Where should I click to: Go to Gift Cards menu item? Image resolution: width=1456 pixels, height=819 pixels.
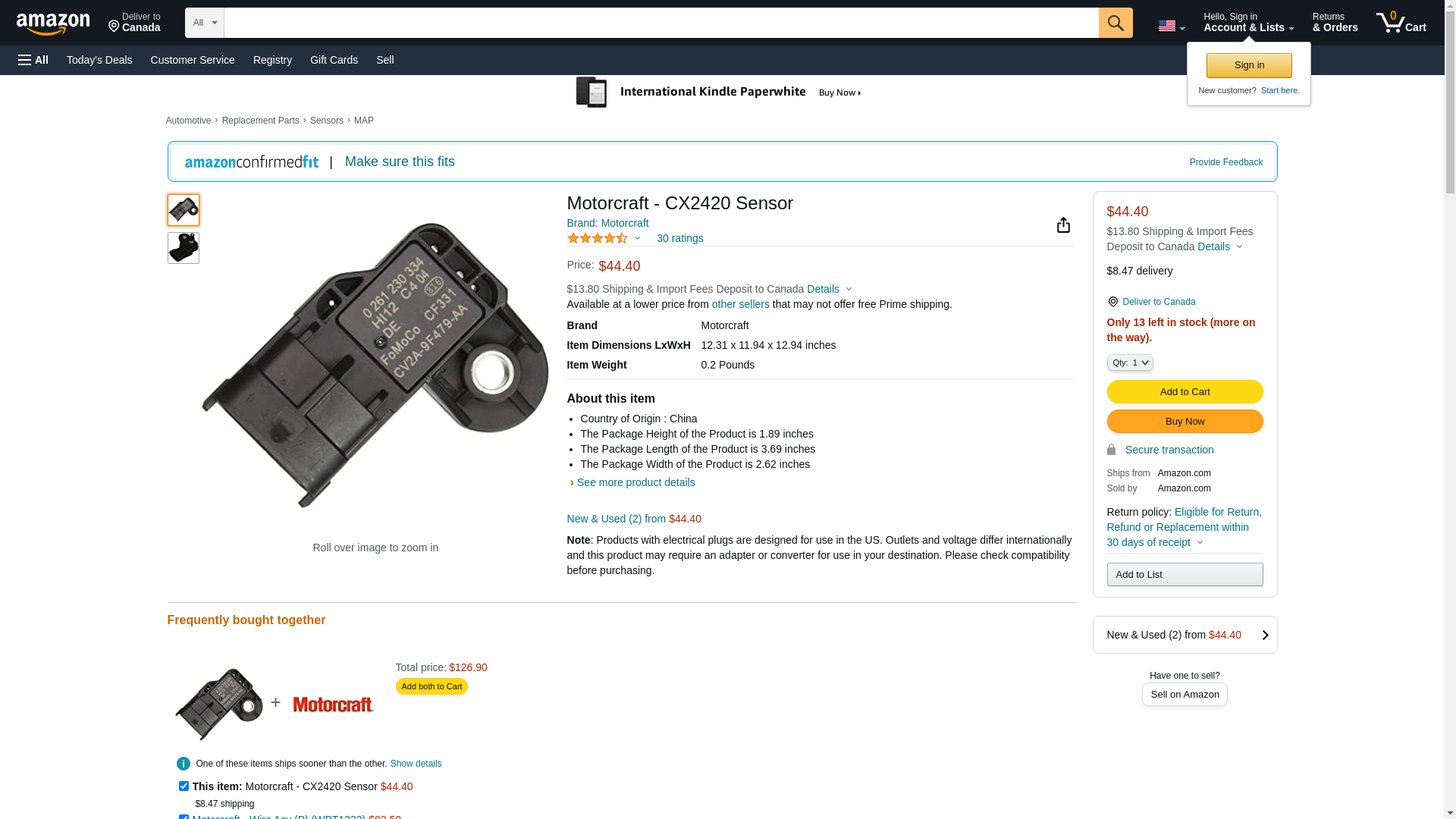click(x=334, y=60)
